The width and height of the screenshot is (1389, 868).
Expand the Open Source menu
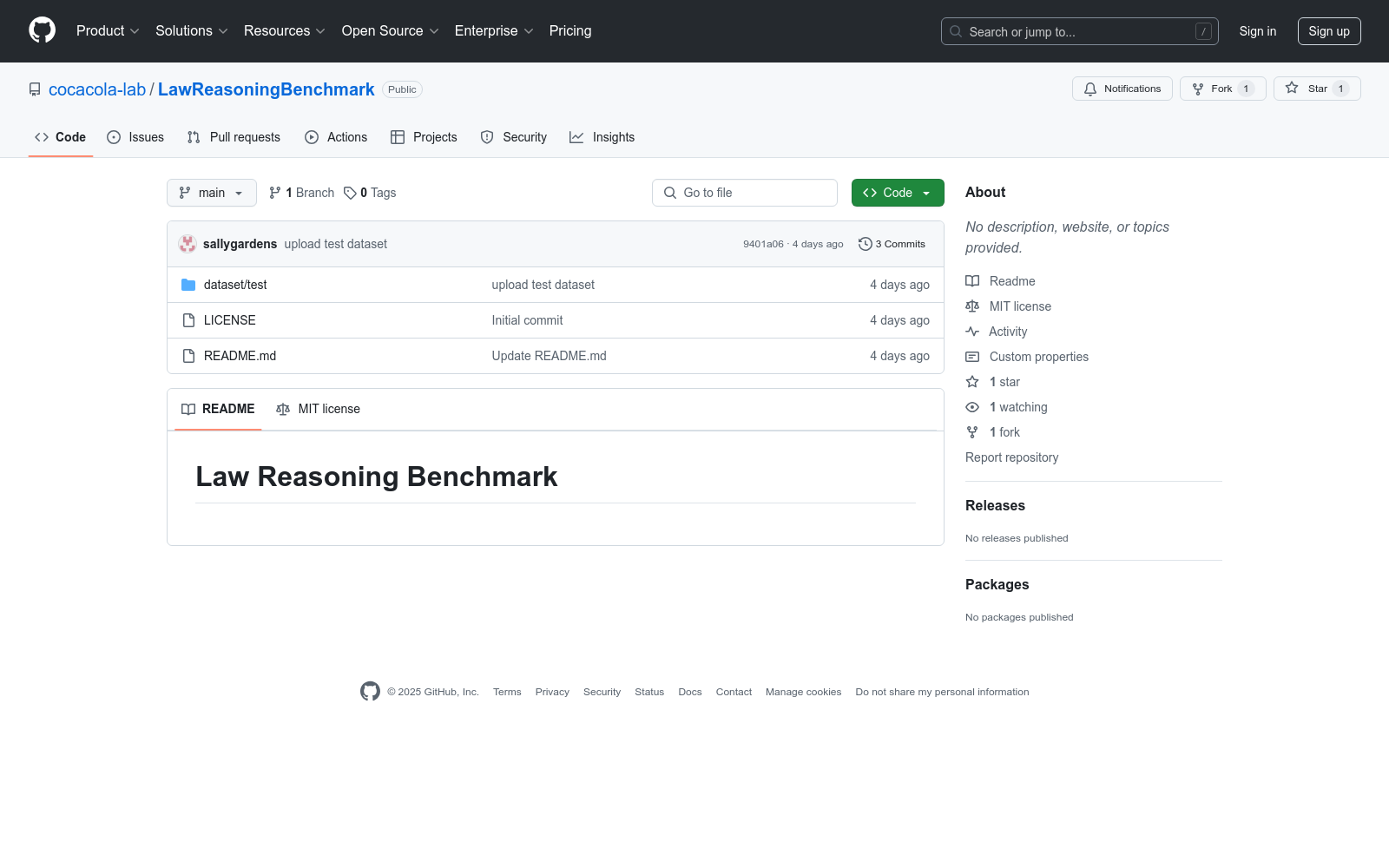[x=391, y=30]
